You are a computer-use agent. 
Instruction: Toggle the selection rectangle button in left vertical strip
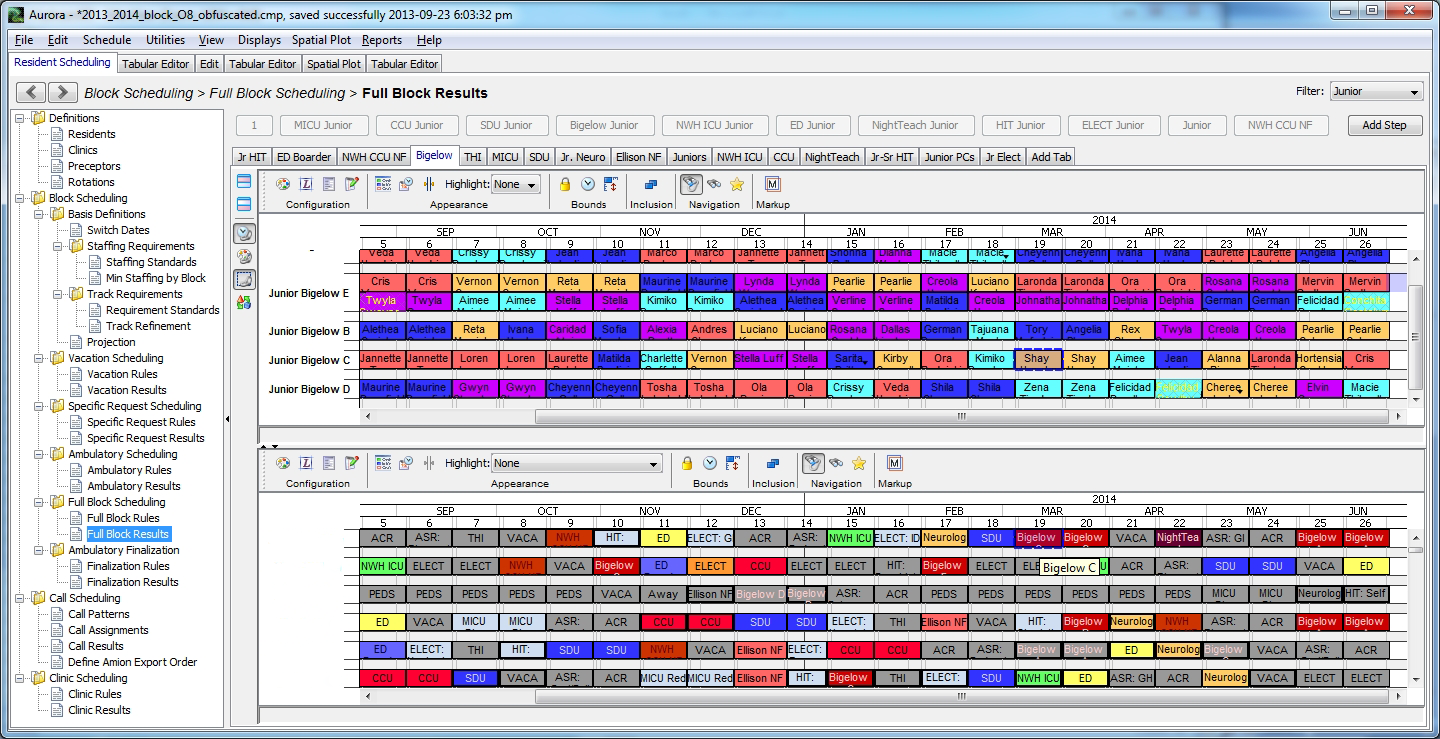tap(244, 279)
